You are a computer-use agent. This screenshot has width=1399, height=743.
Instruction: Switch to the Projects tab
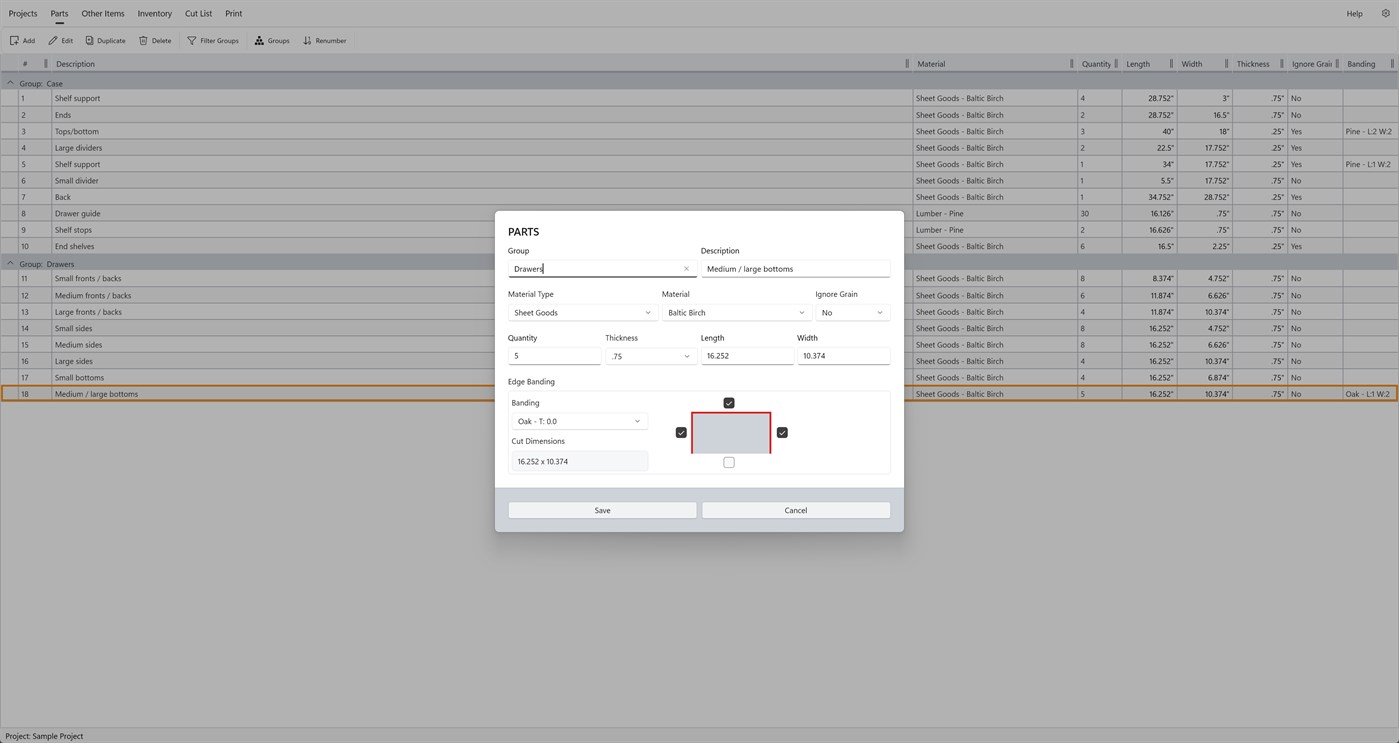coord(23,14)
